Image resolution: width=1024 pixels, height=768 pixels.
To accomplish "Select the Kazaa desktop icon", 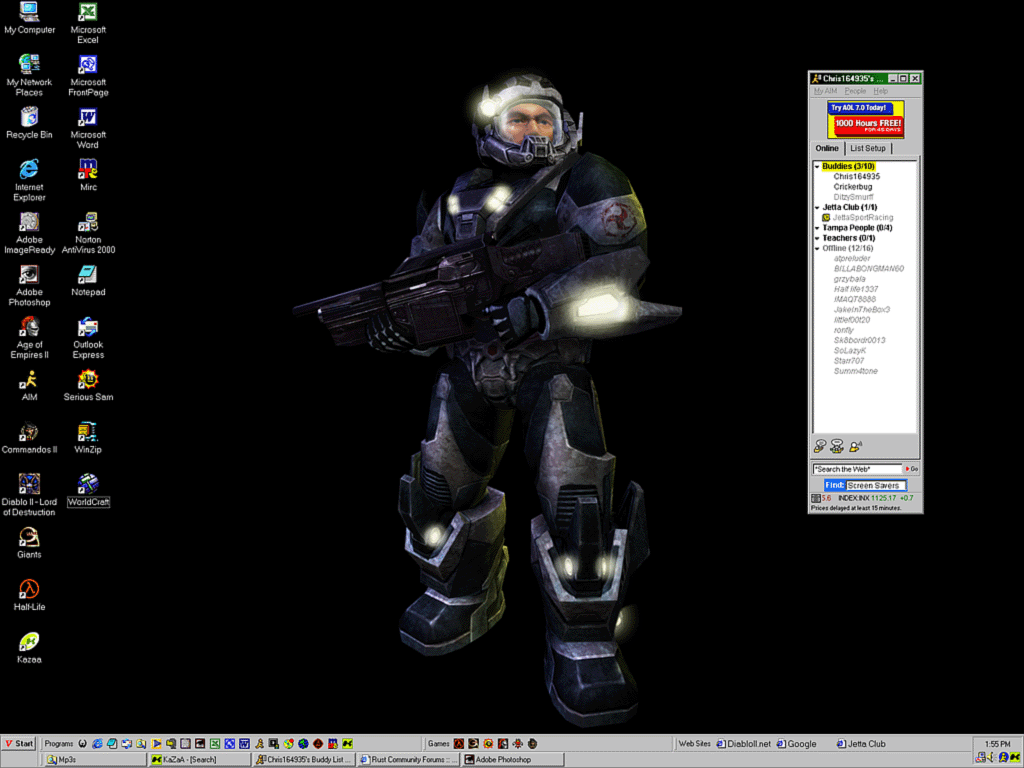I will [x=29, y=647].
